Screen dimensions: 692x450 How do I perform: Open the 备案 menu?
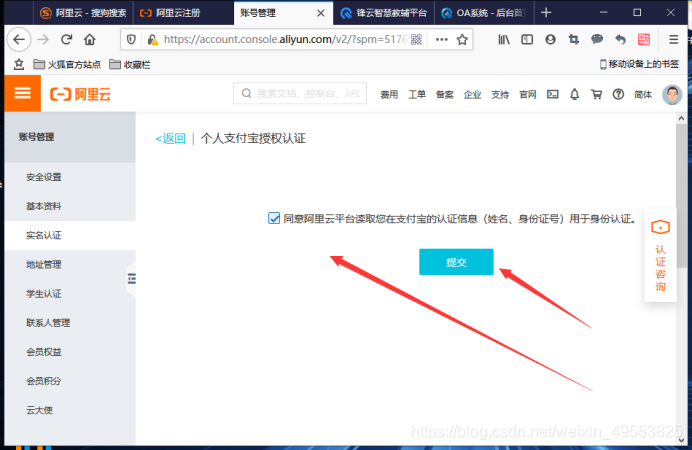(x=444, y=94)
